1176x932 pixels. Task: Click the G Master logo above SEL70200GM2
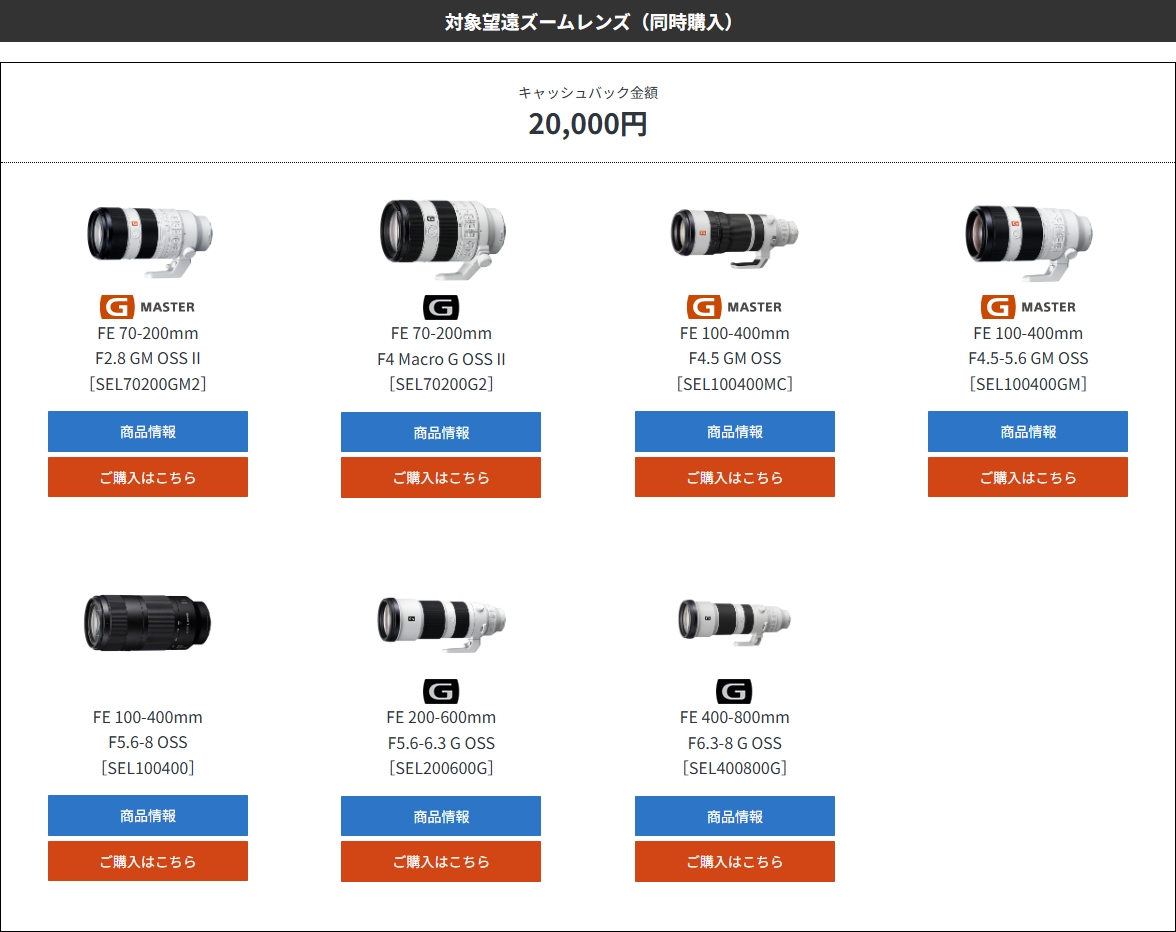(x=148, y=307)
